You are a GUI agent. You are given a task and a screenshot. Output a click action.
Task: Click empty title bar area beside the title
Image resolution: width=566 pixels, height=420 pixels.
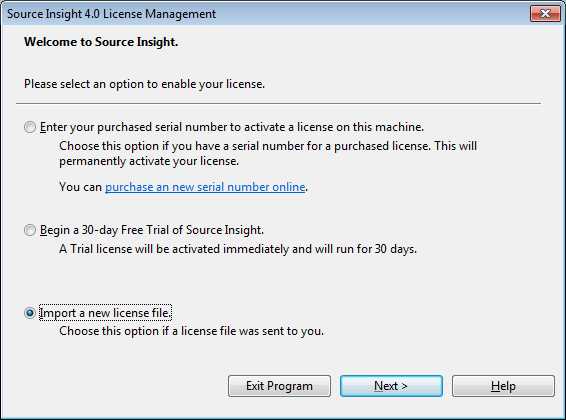pos(372,14)
